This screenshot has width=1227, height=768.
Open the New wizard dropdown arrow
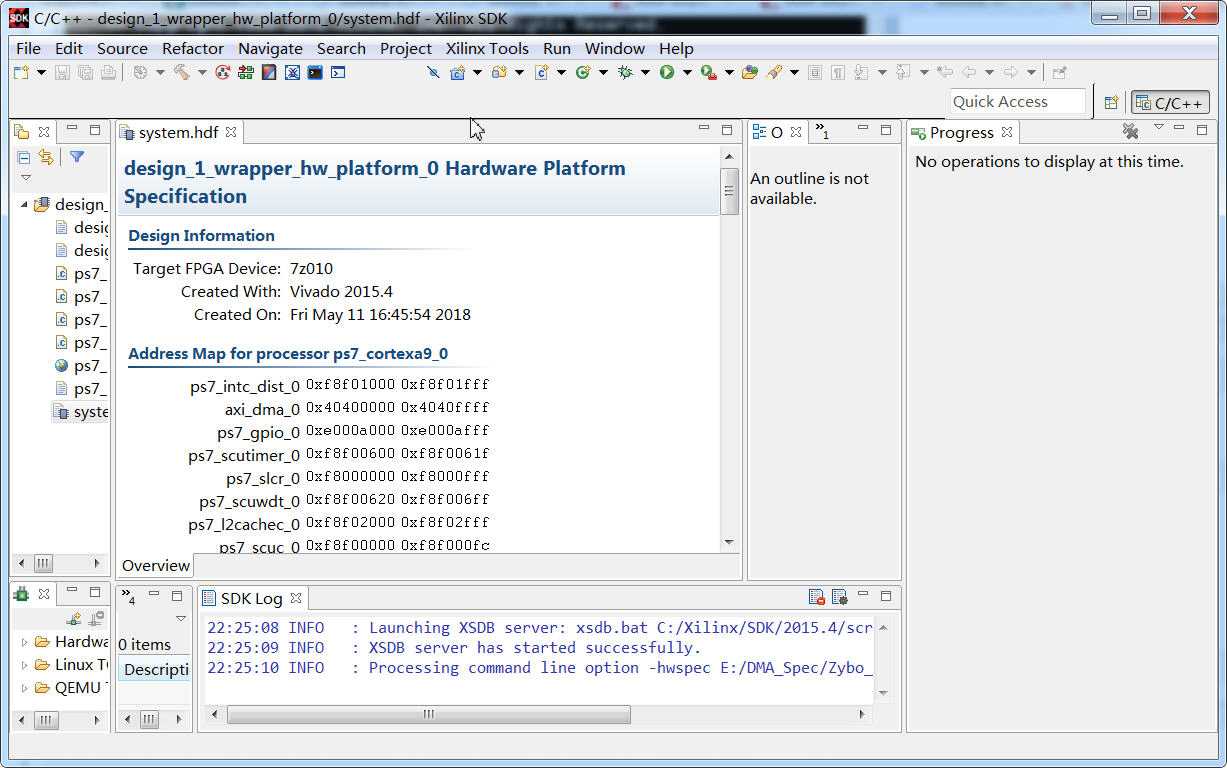tap(41, 72)
